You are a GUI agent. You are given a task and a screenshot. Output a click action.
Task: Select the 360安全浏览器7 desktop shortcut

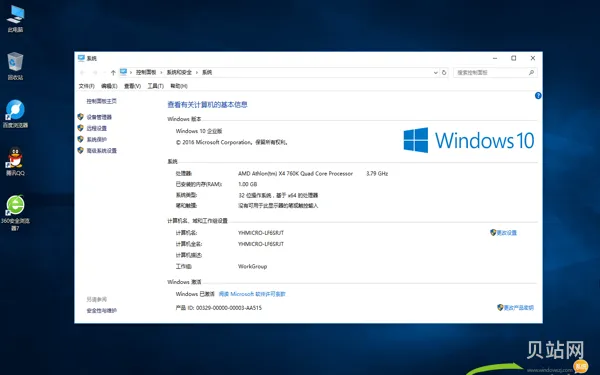tap(15, 212)
